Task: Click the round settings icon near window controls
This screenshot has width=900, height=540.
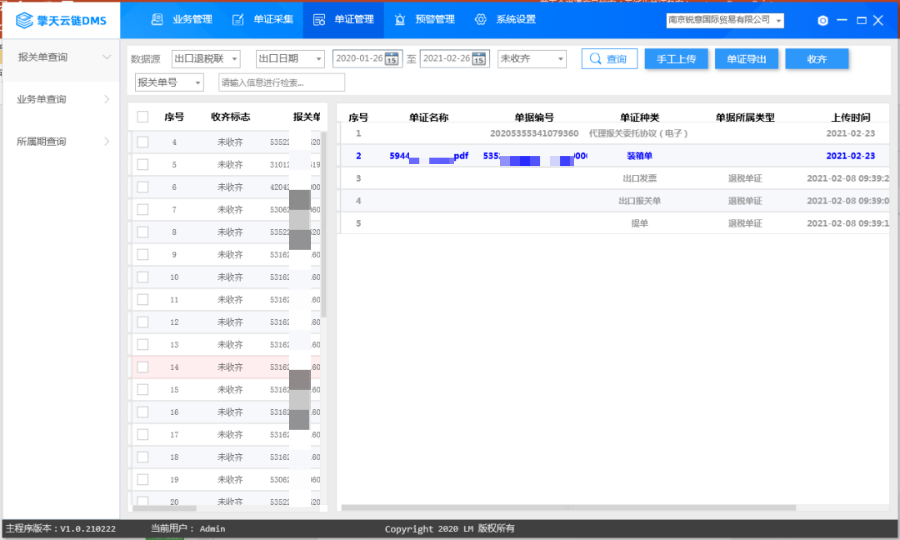Action: [x=823, y=20]
